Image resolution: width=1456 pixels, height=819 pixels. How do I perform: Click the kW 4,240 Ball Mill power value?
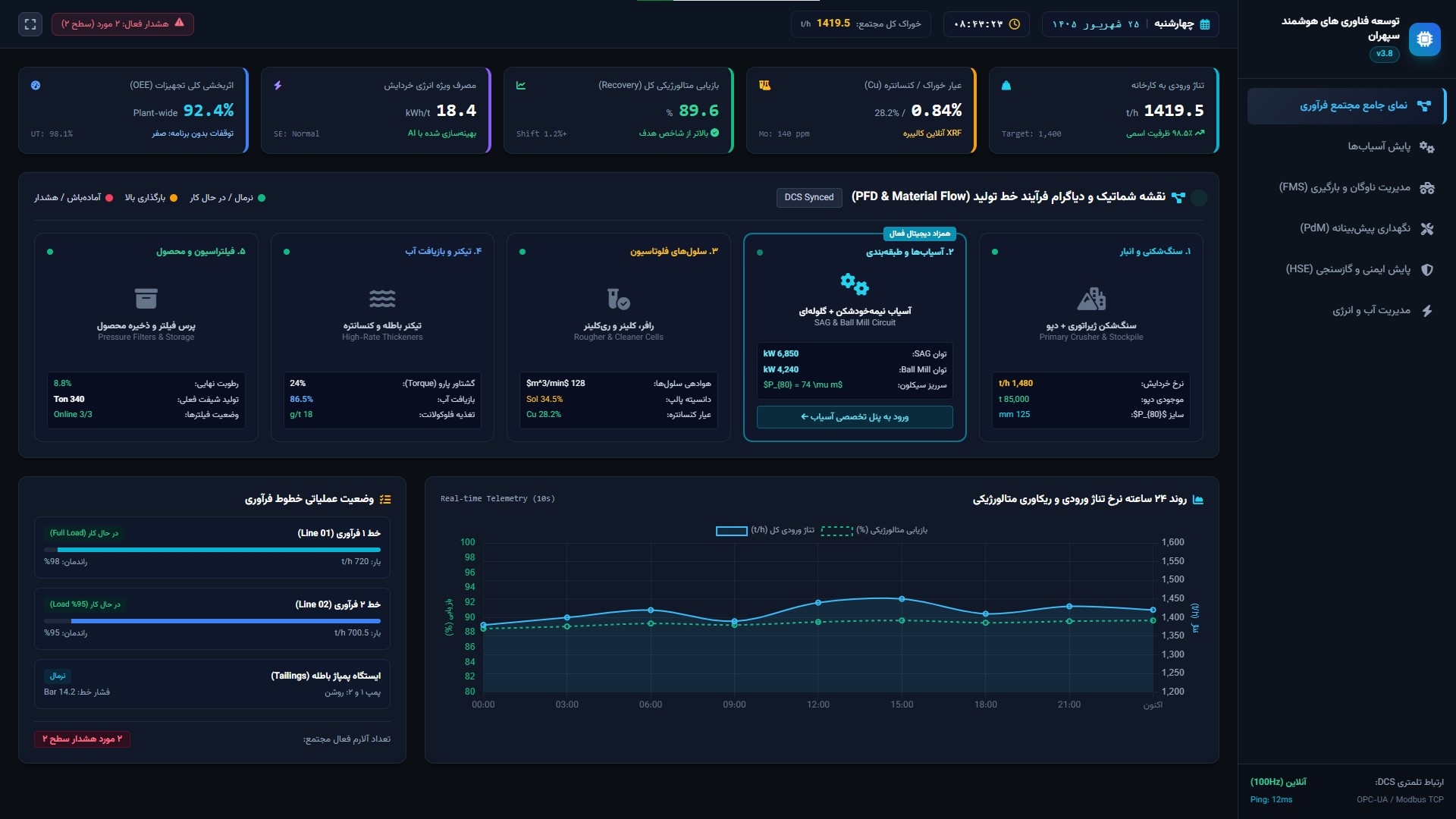point(781,370)
